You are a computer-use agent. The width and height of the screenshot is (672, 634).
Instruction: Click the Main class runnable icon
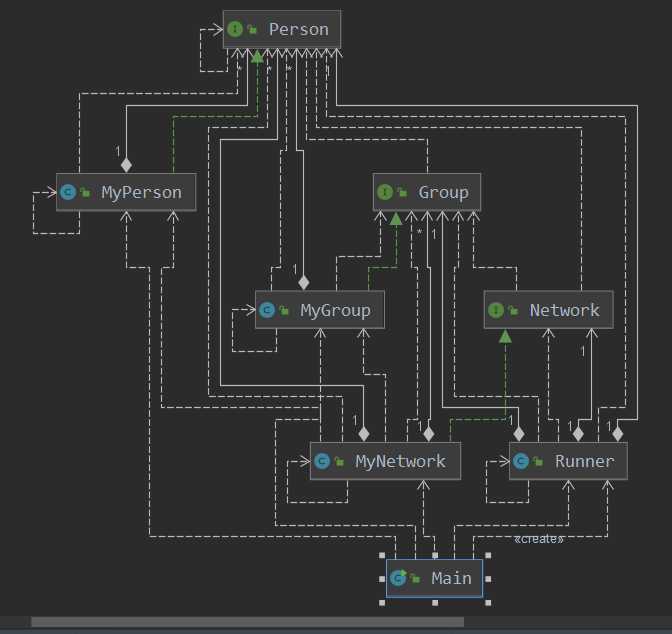399,578
